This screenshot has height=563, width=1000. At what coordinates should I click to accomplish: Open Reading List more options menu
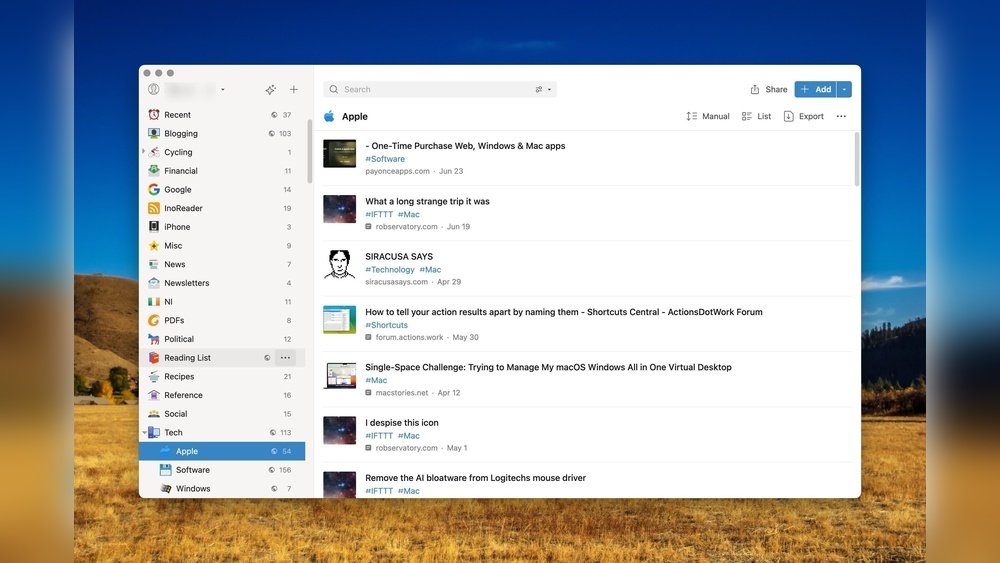(x=285, y=358)
